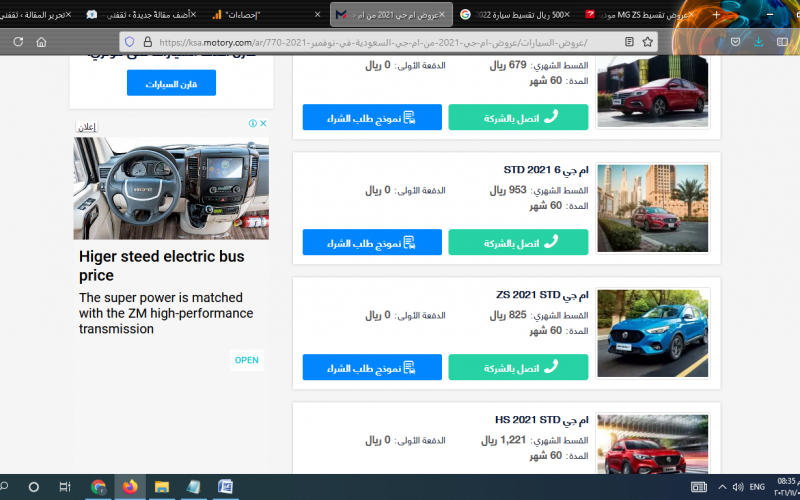Close the ad with the X icon

(x=263, y=123)
